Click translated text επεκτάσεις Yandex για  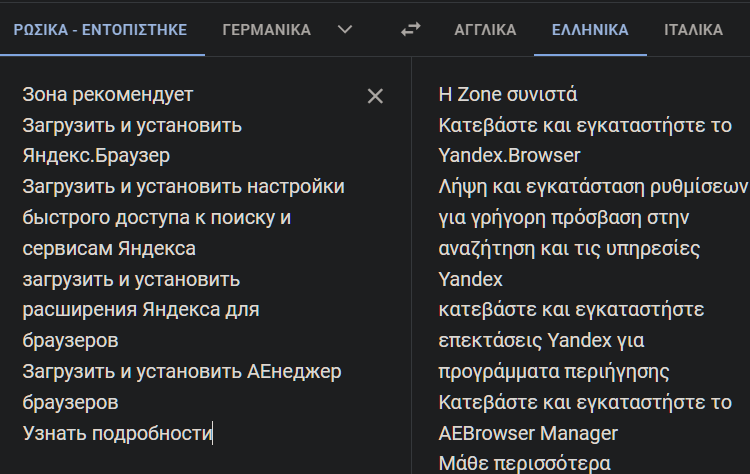coord(541,341)
